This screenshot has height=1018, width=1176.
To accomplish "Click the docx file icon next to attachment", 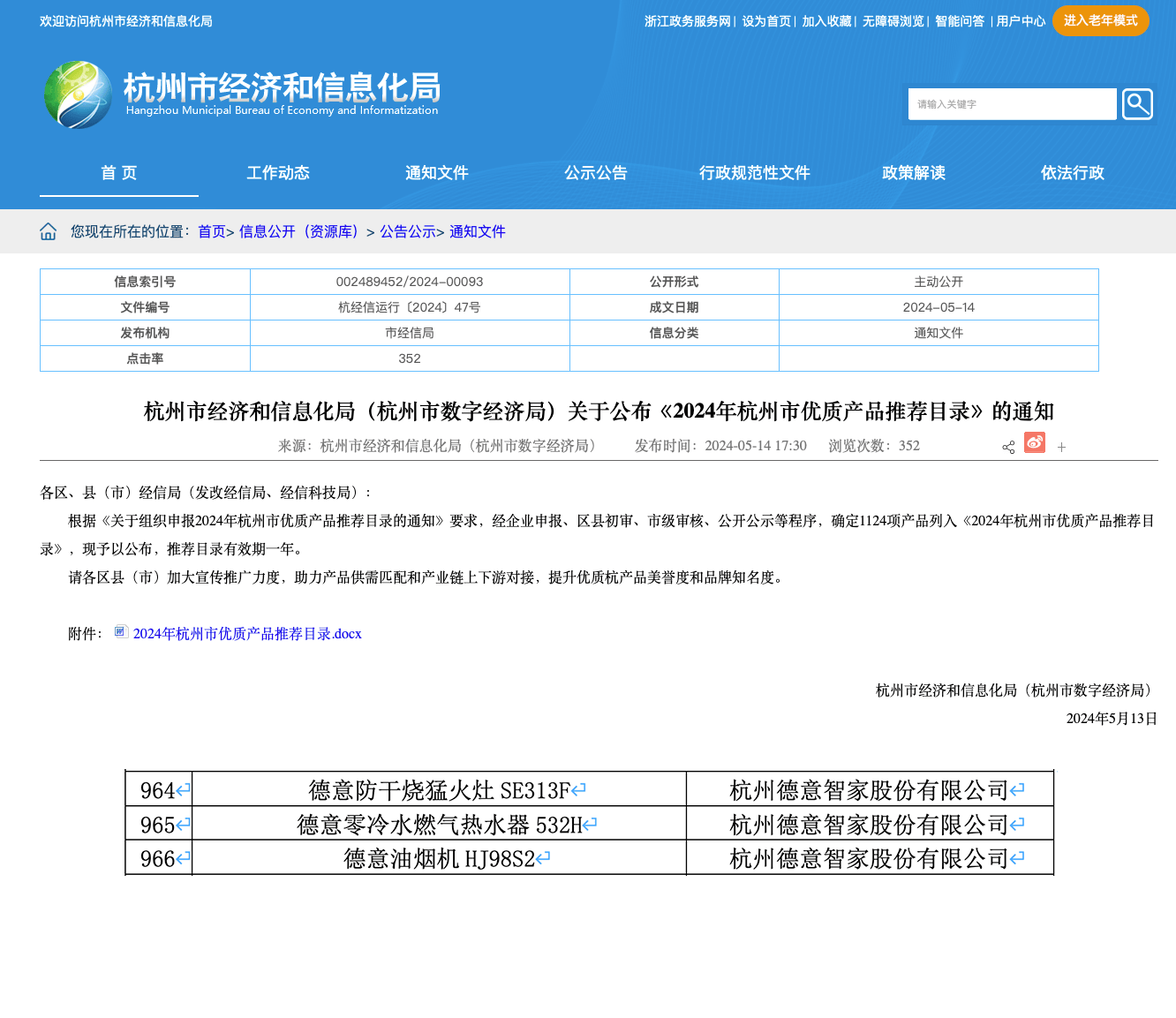I will pyautogui.click(x=122, y=632).
